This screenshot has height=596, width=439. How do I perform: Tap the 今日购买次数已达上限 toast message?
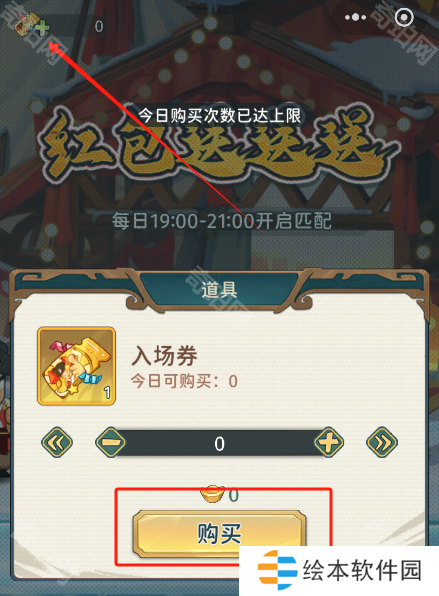tap(219, 115)
